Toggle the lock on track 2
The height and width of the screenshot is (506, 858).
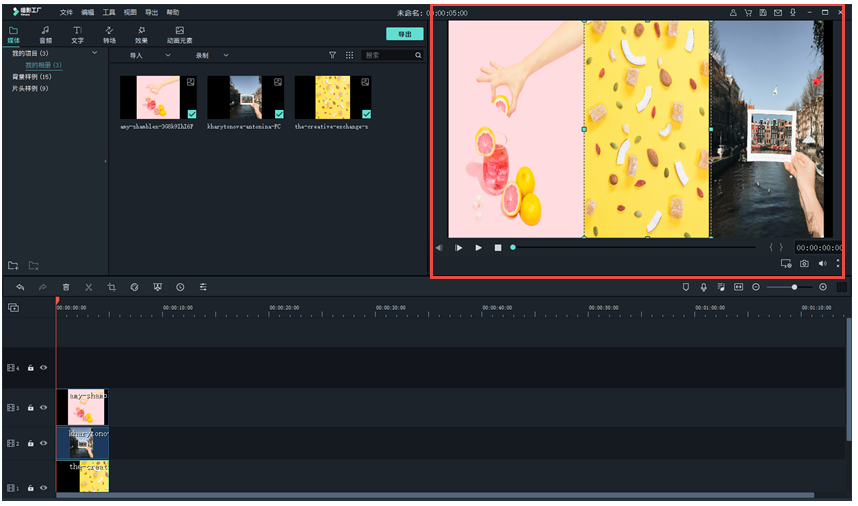(31, 443)
